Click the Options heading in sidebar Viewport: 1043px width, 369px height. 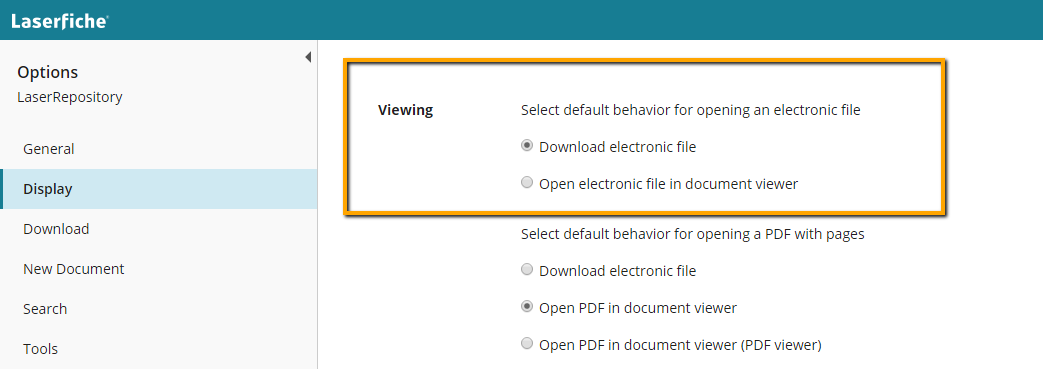[47, 72]
